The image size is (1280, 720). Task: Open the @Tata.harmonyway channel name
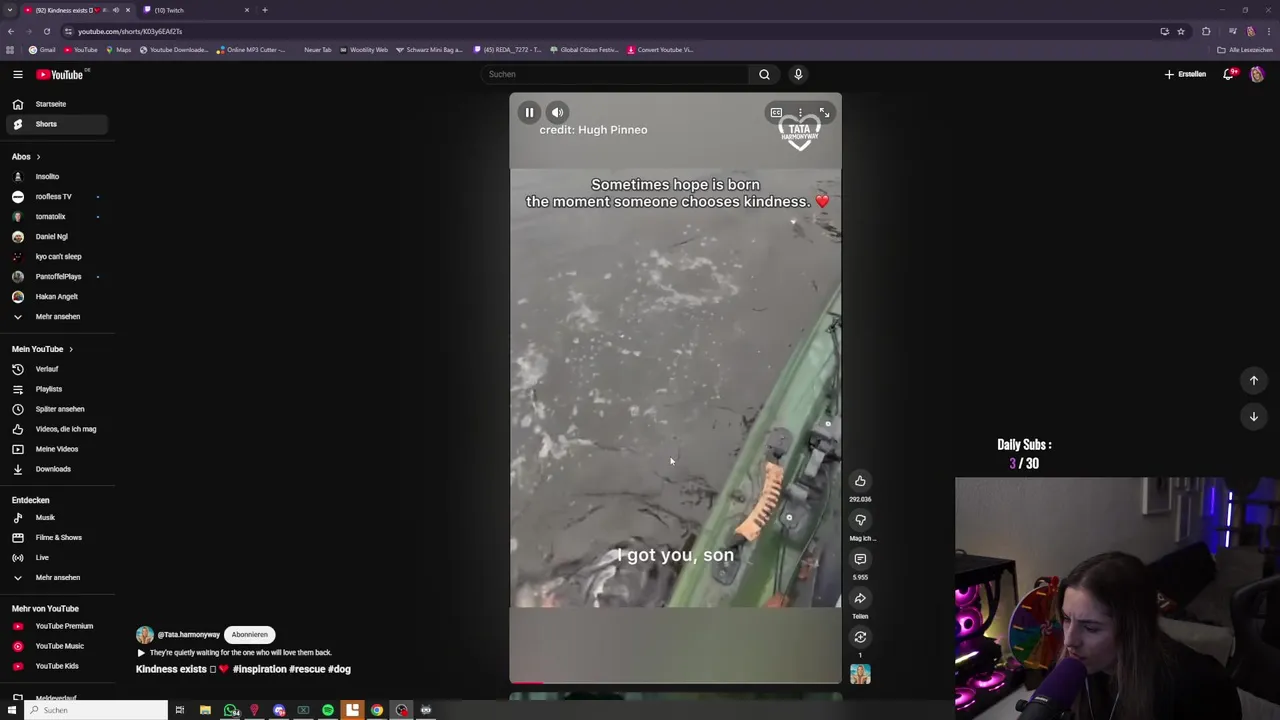click(x=189, y=635)
